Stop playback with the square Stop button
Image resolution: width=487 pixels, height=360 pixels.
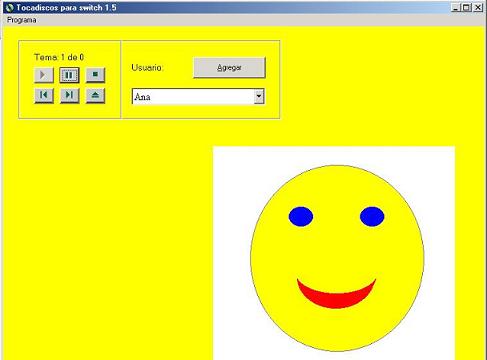(95, 75)
